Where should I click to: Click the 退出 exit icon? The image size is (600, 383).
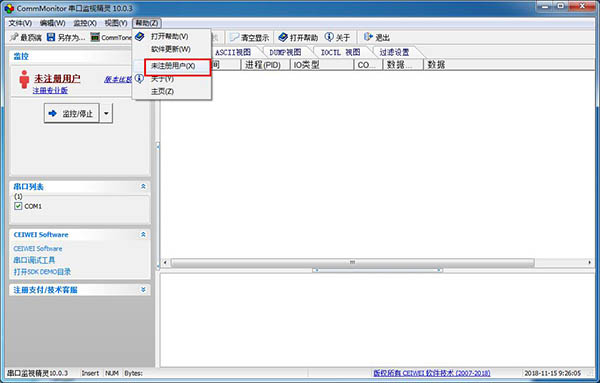point(368,37)
